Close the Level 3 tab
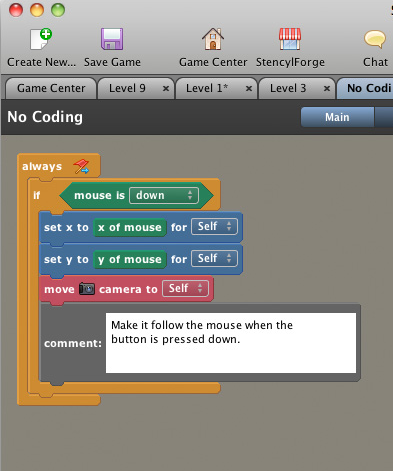 (327, 89)
